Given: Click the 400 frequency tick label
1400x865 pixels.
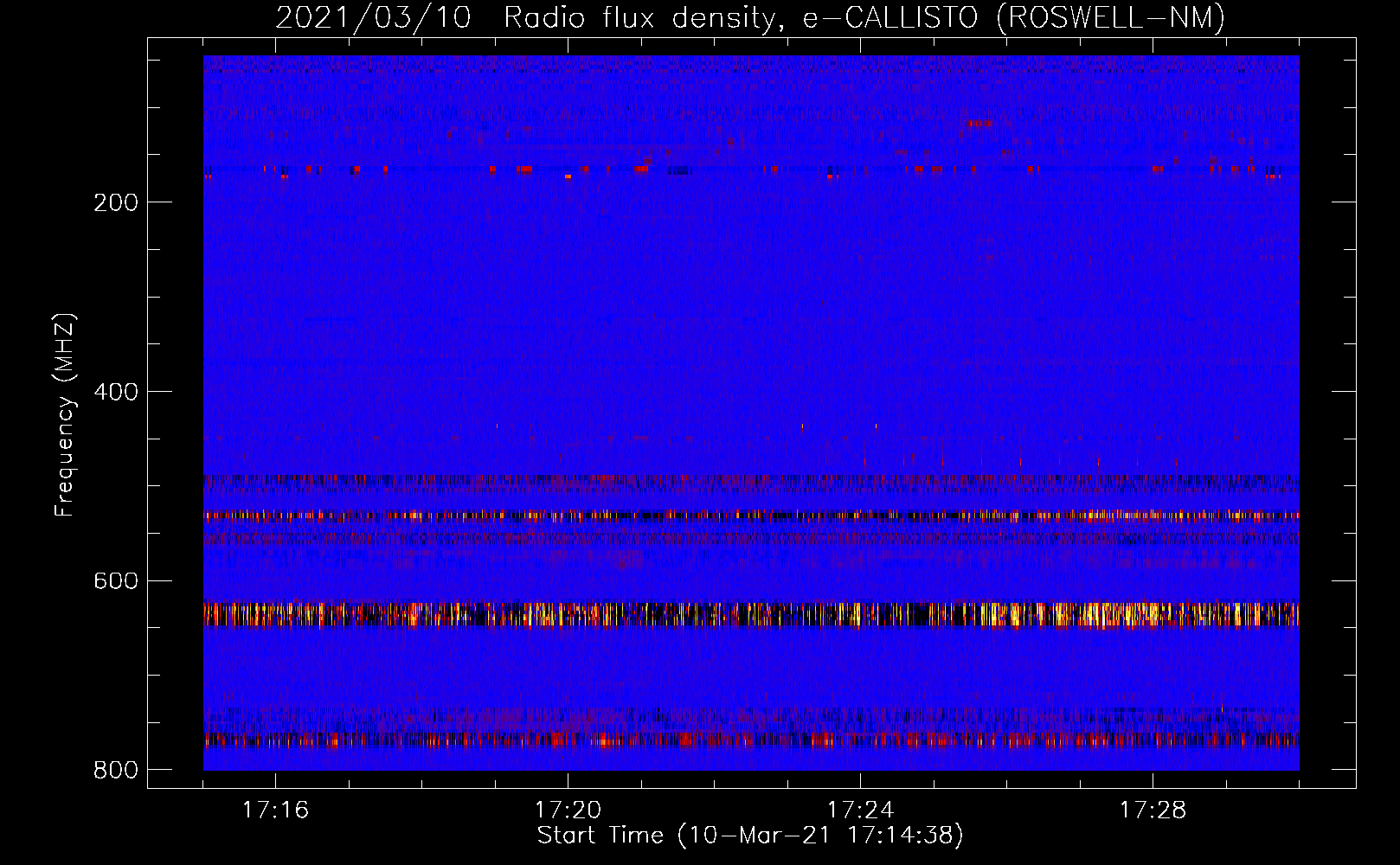Looking at the screenshot, I should [116, 392].
